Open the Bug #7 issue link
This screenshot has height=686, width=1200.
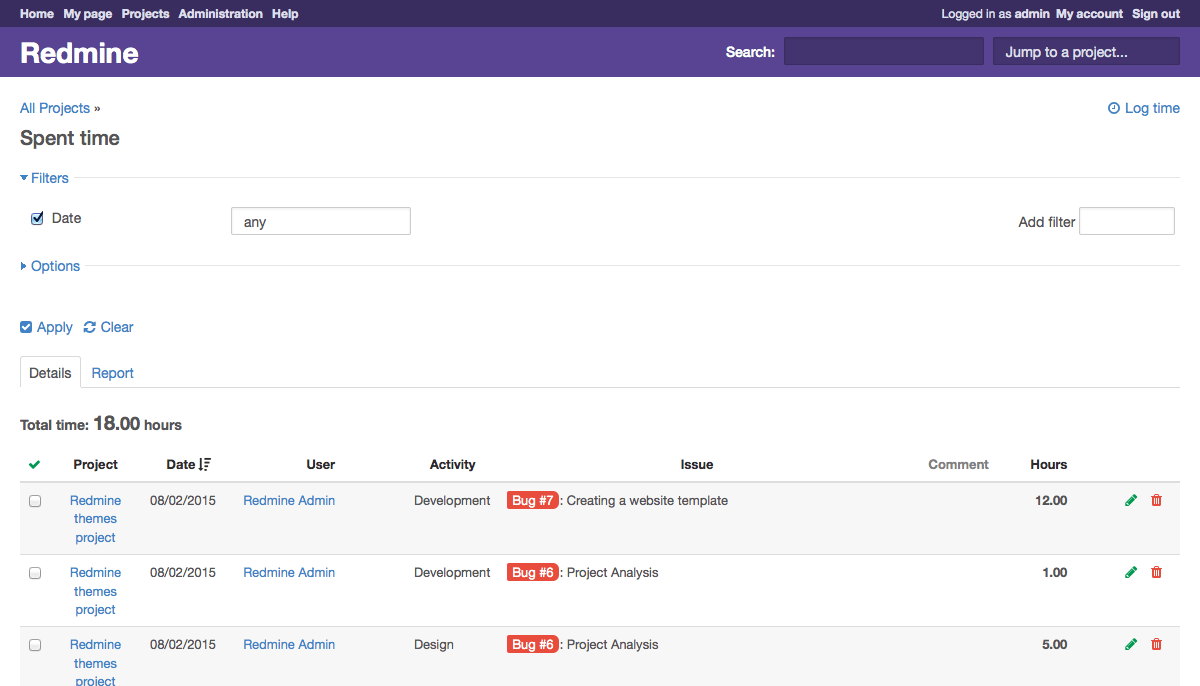click(x=532, y=500)
